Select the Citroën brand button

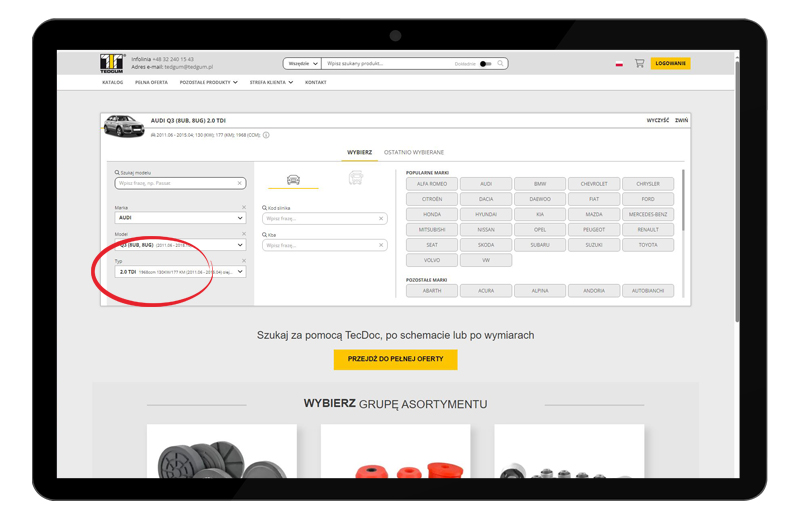[432, 199]
